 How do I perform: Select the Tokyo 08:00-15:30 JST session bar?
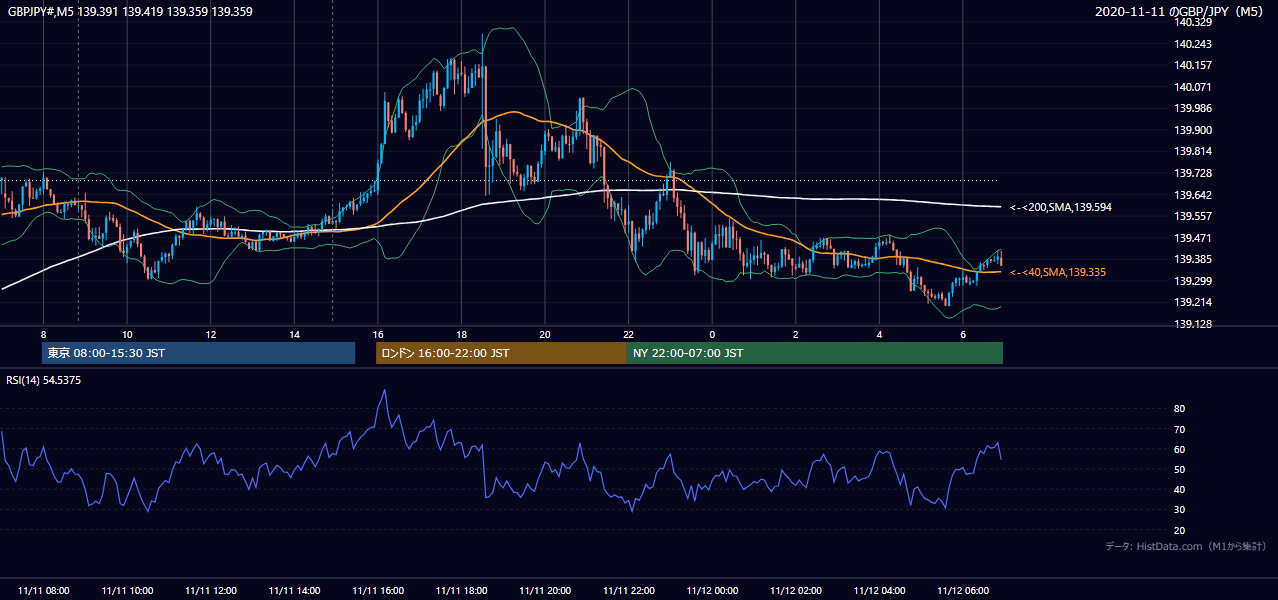tap(198, 353)
